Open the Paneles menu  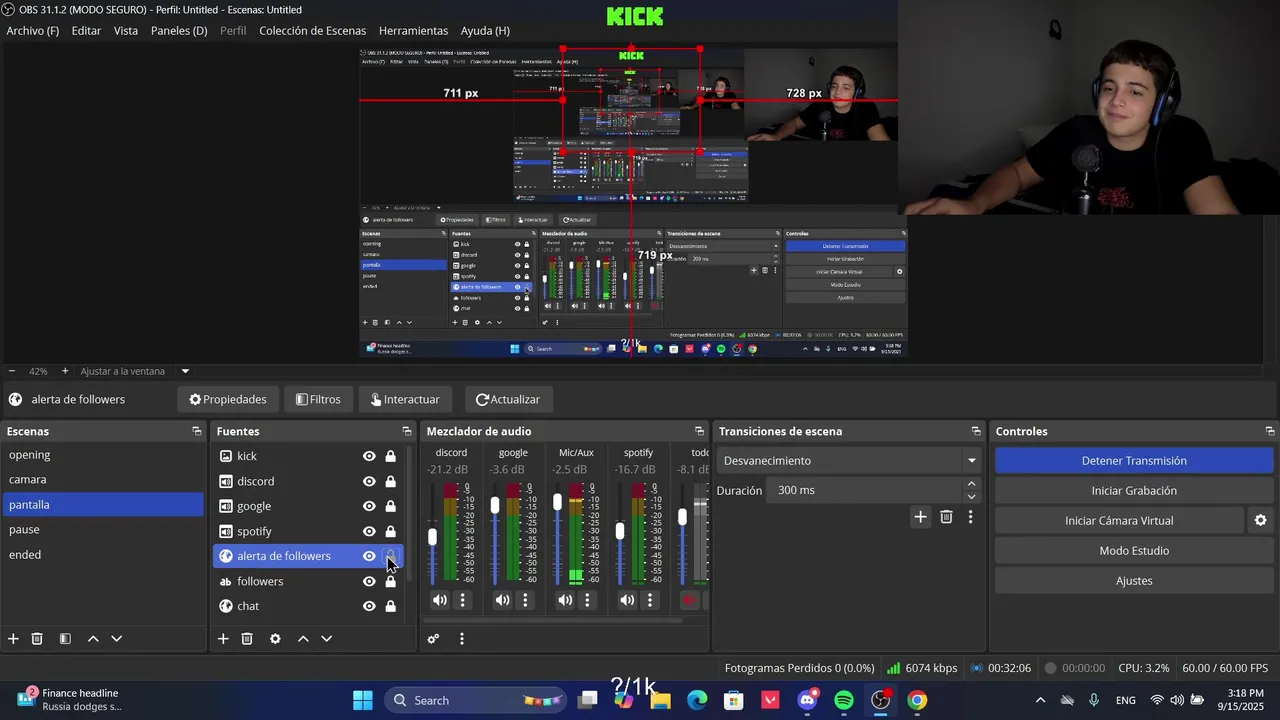pyautogui.click(x=179, y=31)
